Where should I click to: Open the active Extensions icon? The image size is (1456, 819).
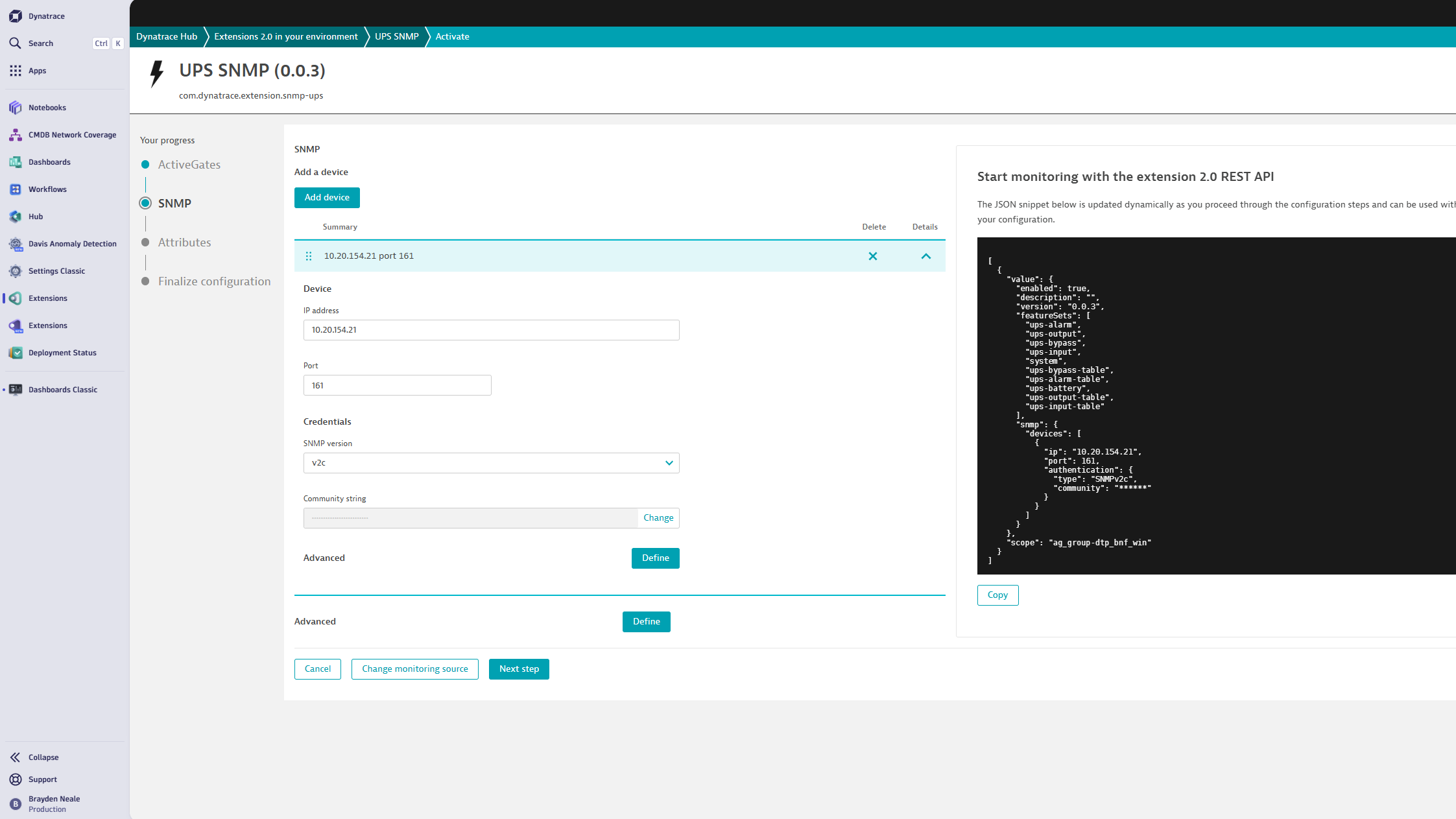click(16, 298)
